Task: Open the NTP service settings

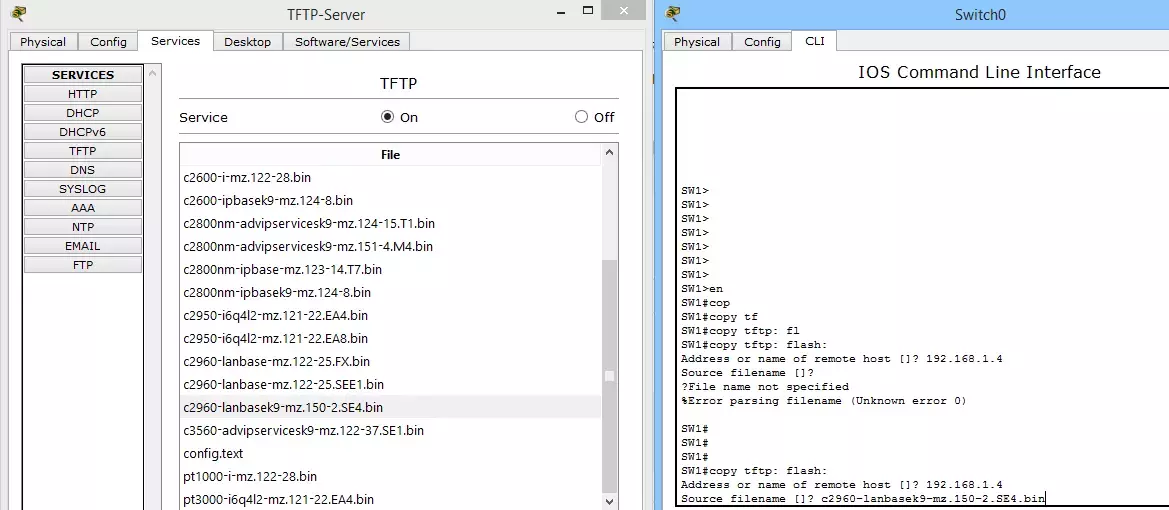Action: pyautogui.click(x=83, y=227)
